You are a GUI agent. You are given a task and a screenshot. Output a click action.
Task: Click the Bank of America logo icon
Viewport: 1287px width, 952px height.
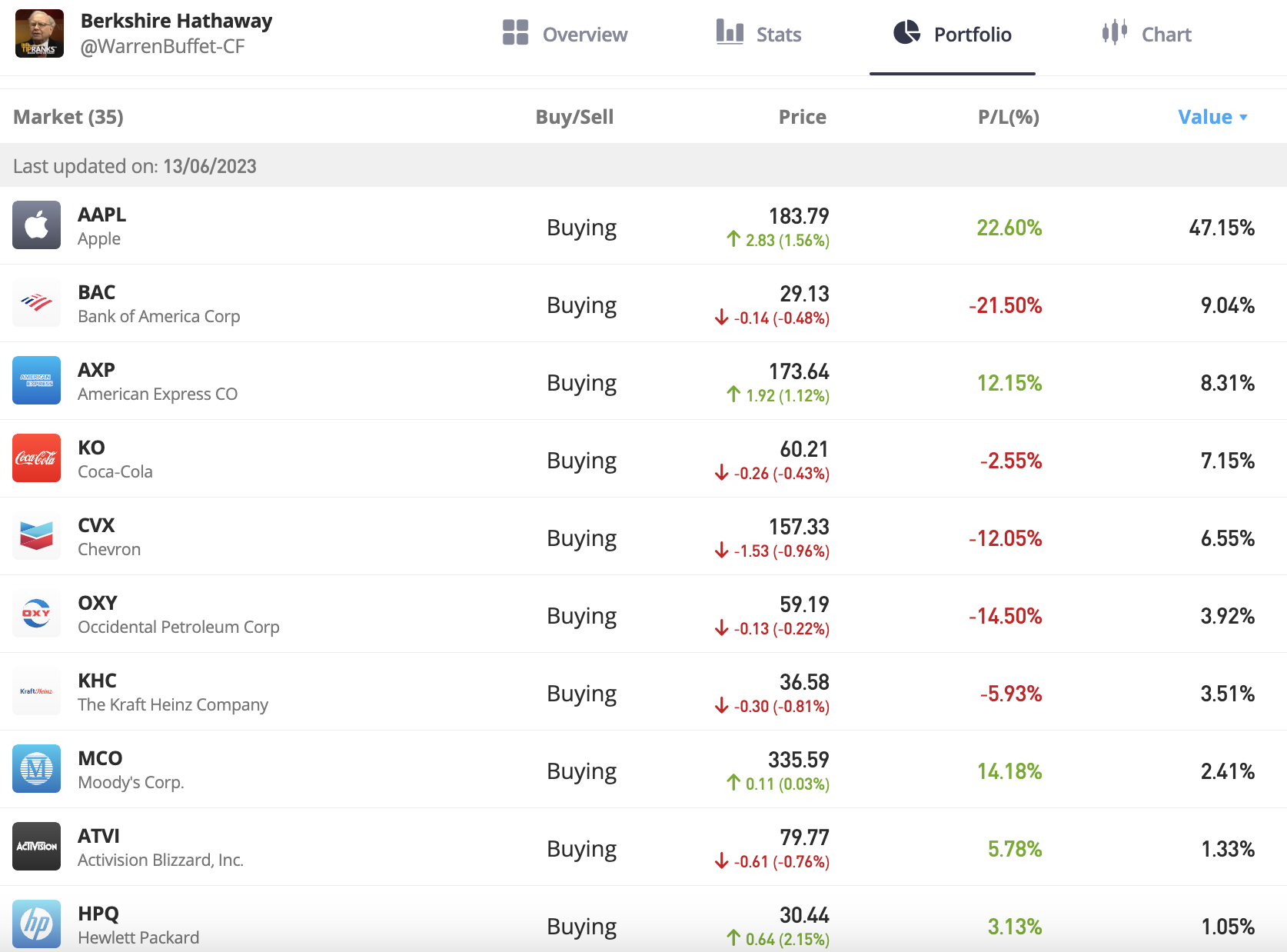pos(36,303)
